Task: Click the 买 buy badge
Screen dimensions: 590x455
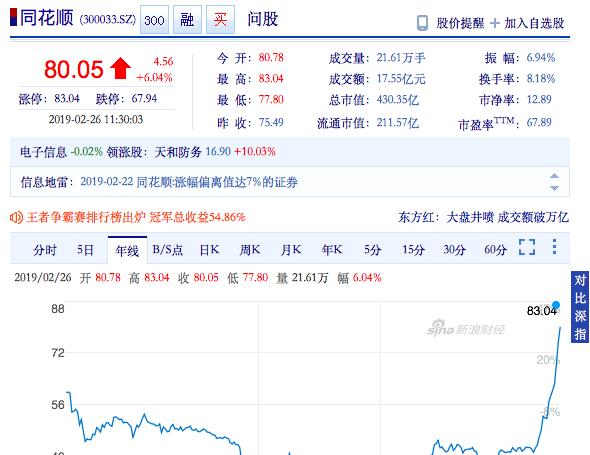Action: [x=220, y=20]
